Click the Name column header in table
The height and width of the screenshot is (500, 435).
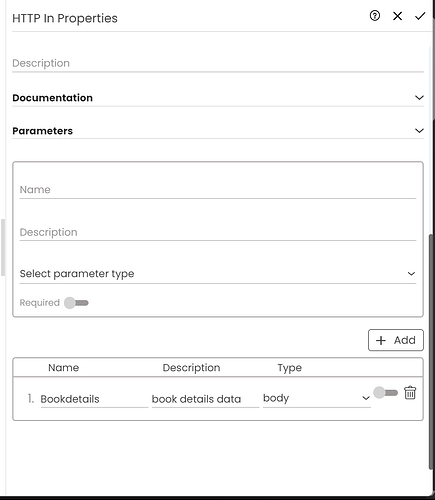64,368
